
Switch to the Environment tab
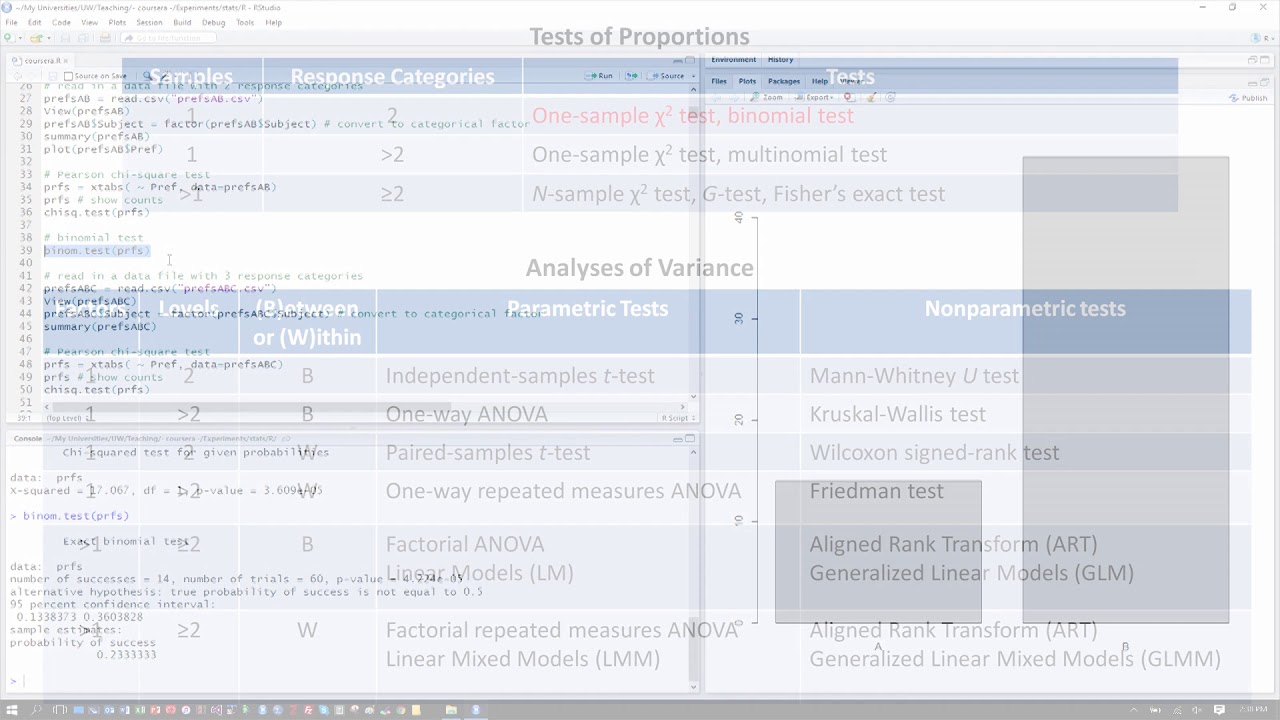[733, 60]
